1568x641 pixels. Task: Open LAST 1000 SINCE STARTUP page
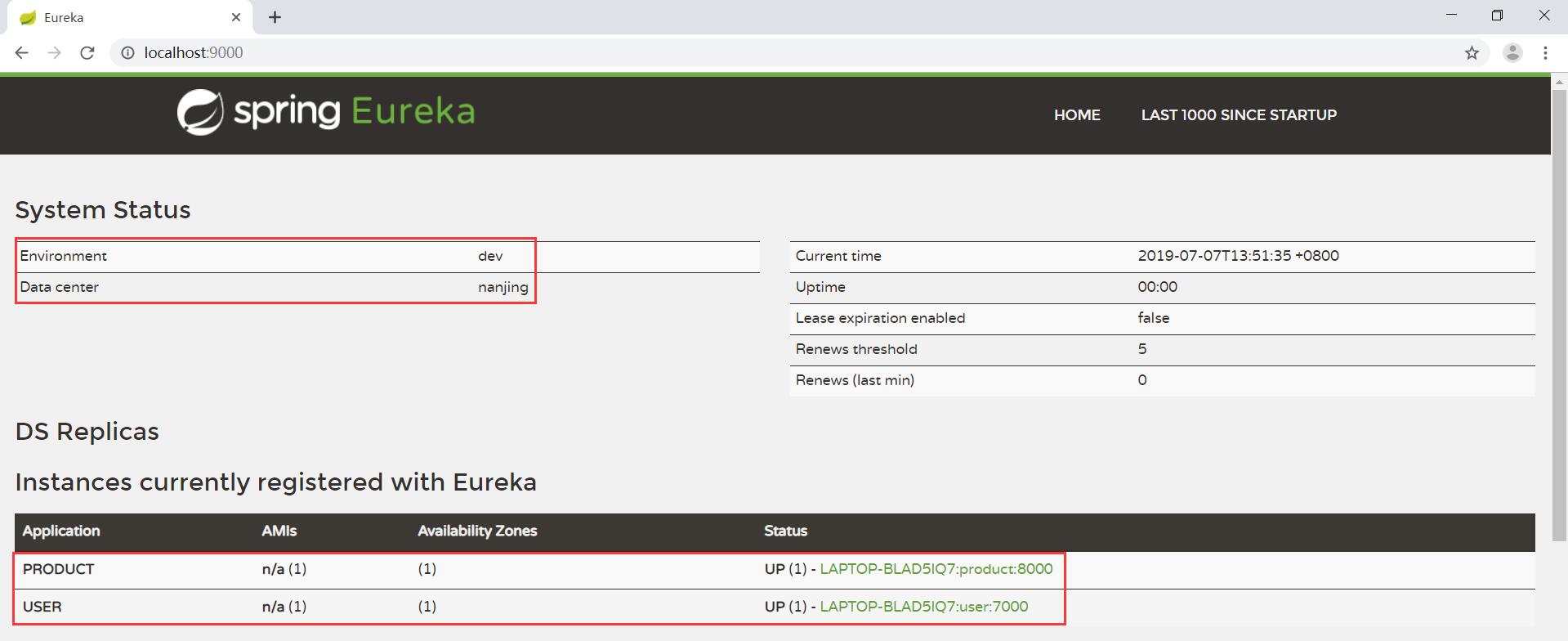[1239, 115]
